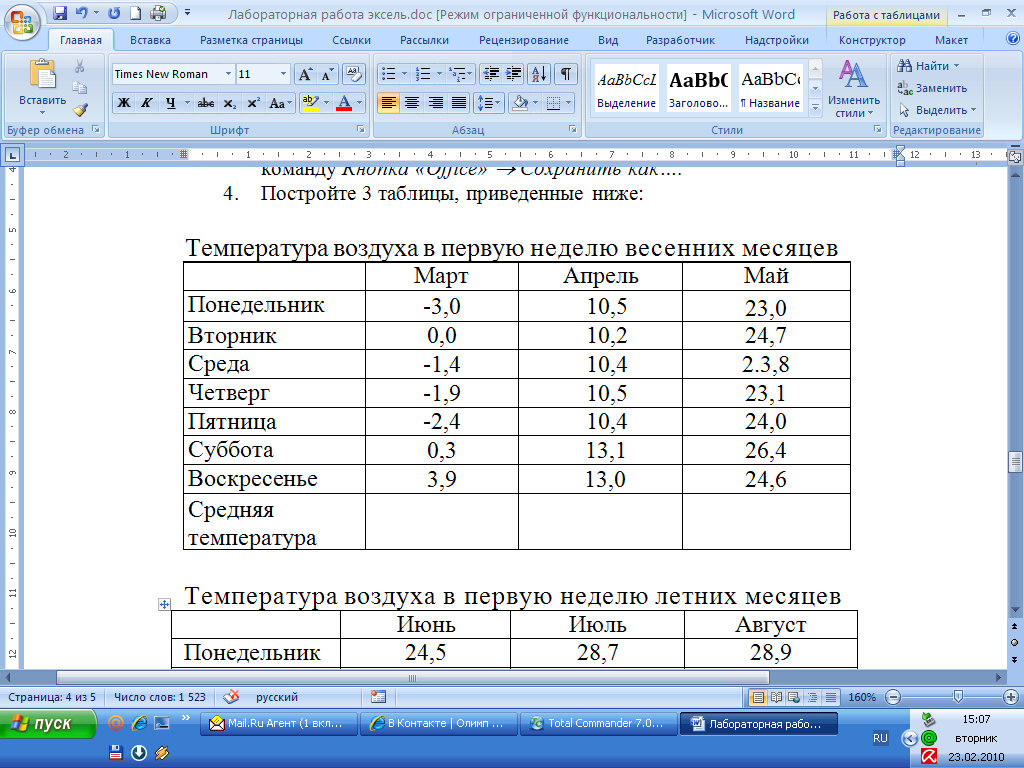Click the Заменить button

click(932, 88)
